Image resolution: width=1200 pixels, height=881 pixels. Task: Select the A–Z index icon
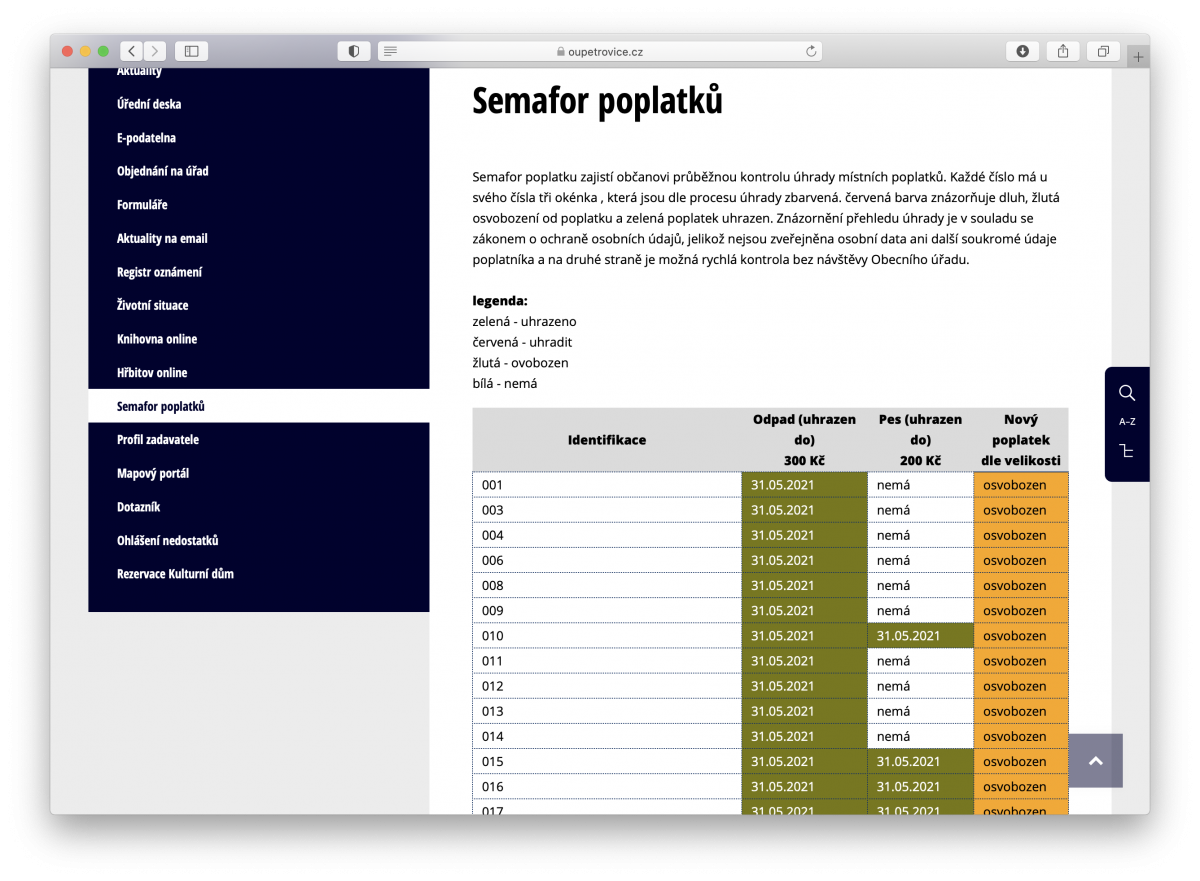coord(1127,421)
